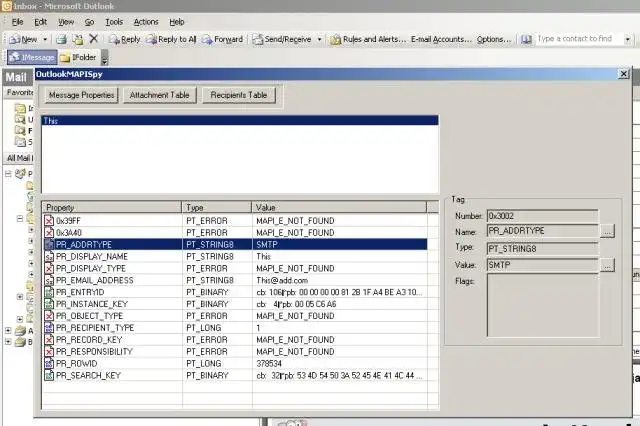Click Reply to All
Viewport: 640px width, 426px height.
pos(171,39)
